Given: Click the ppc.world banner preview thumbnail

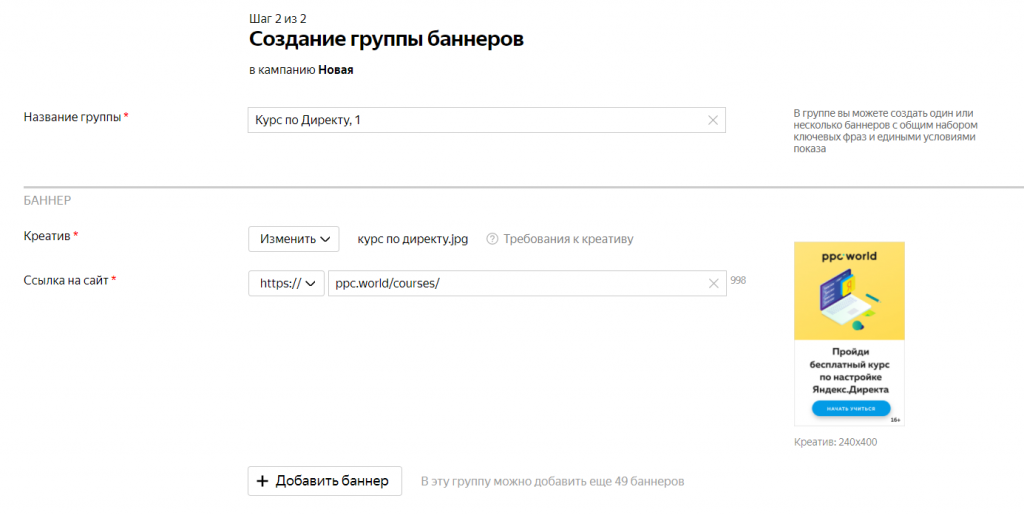Looking at the screenshot, I should pyautogui.click(x=849, y=334).
